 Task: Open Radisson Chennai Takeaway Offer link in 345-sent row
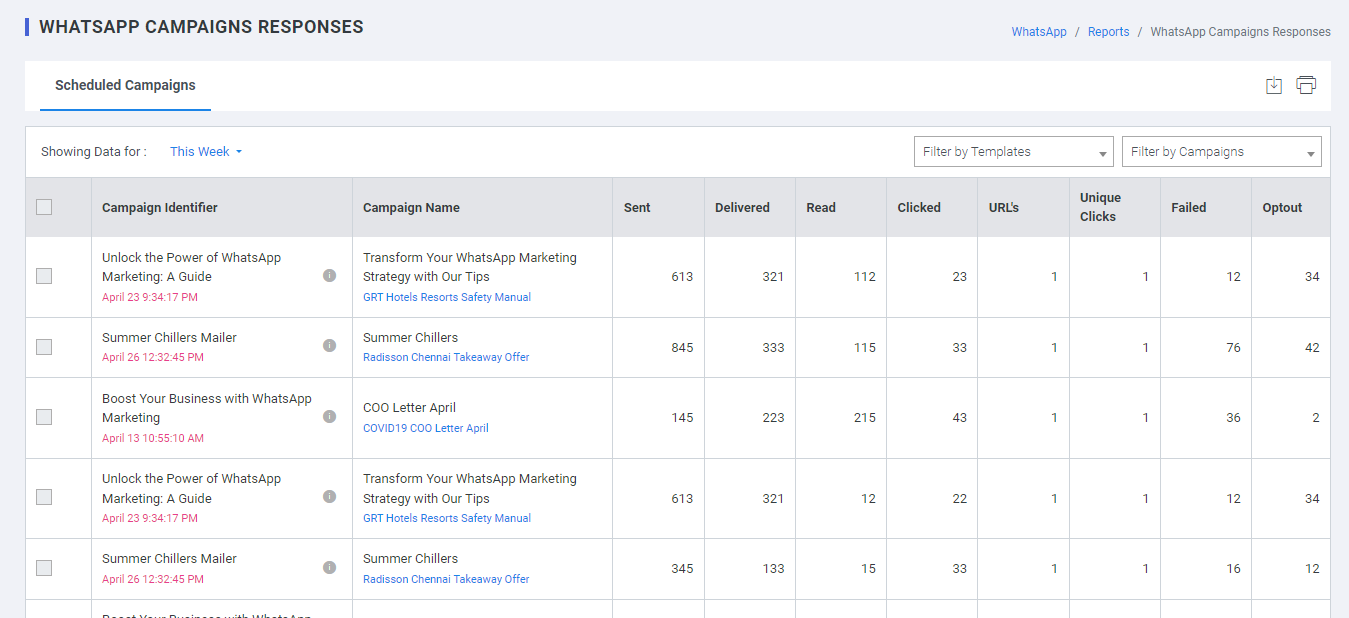(x=446, y=579)
